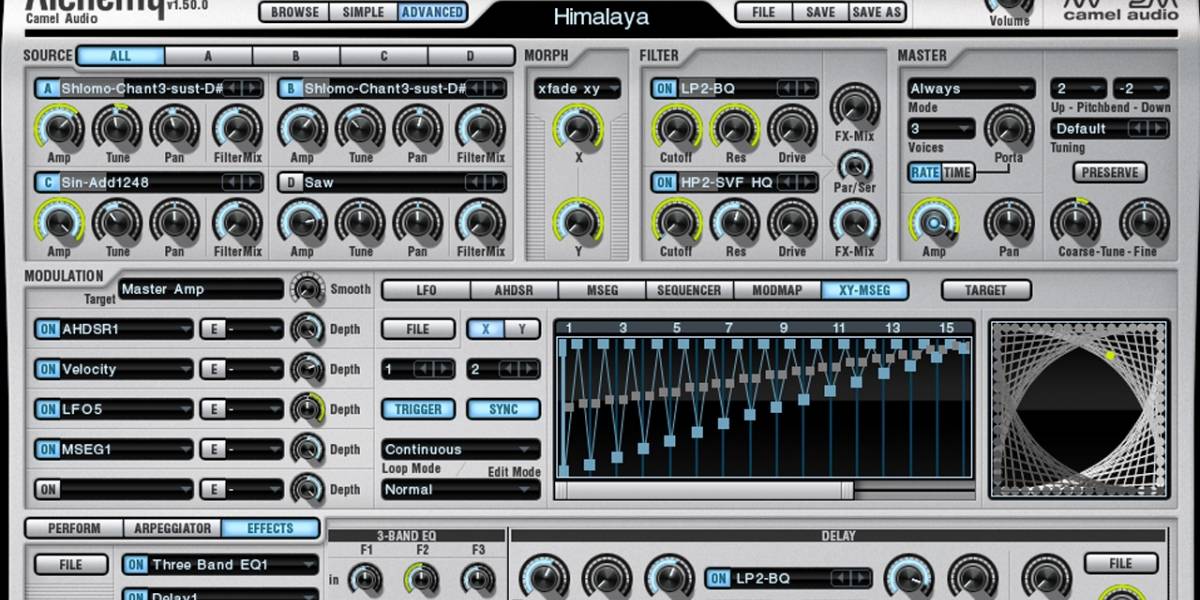
Task: Toggle the SYNC button
Action: pyautogui.click(x=504, y=409)
